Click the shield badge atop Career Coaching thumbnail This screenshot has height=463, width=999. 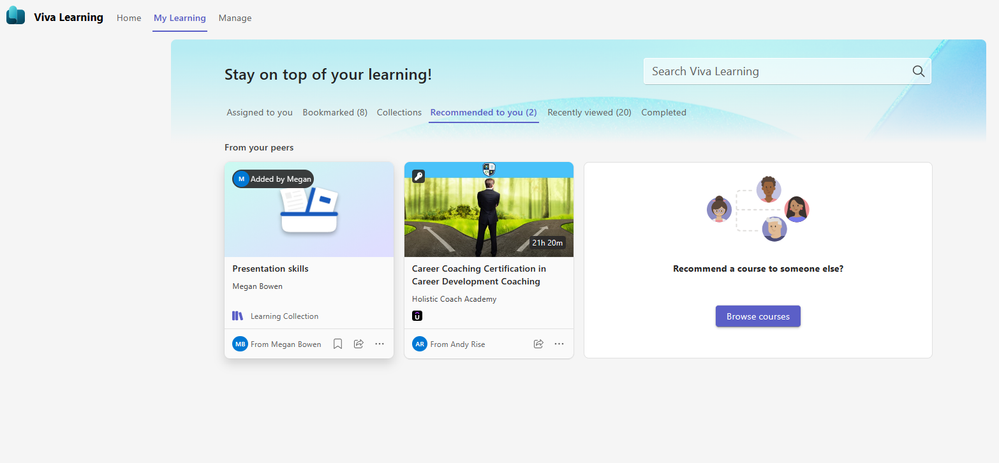489,169
